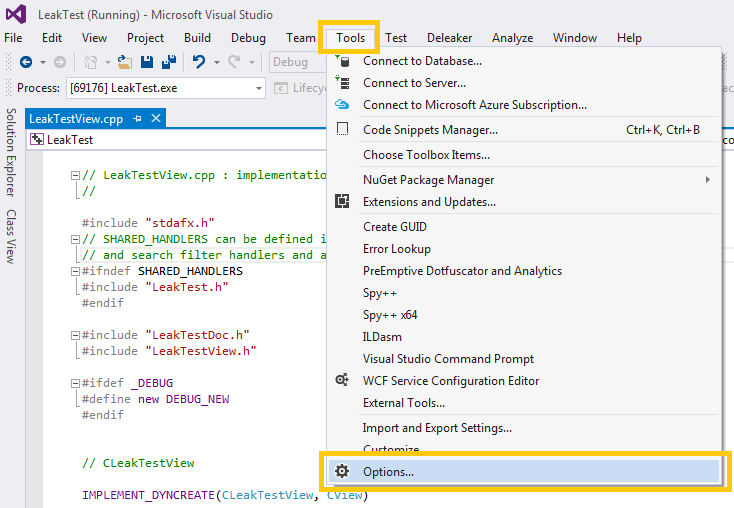
Task: Expand the NuGet Package Manager submenu
Action: pos(708,180)
